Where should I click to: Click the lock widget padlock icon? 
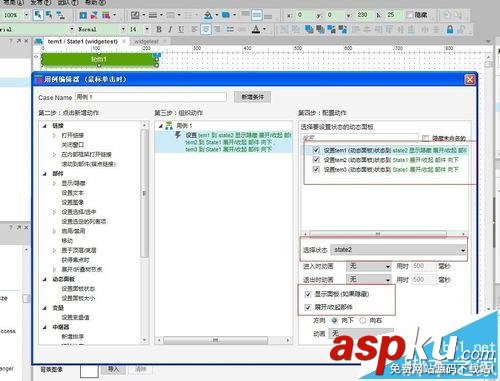pyautogui.click(x=450, y=29)
